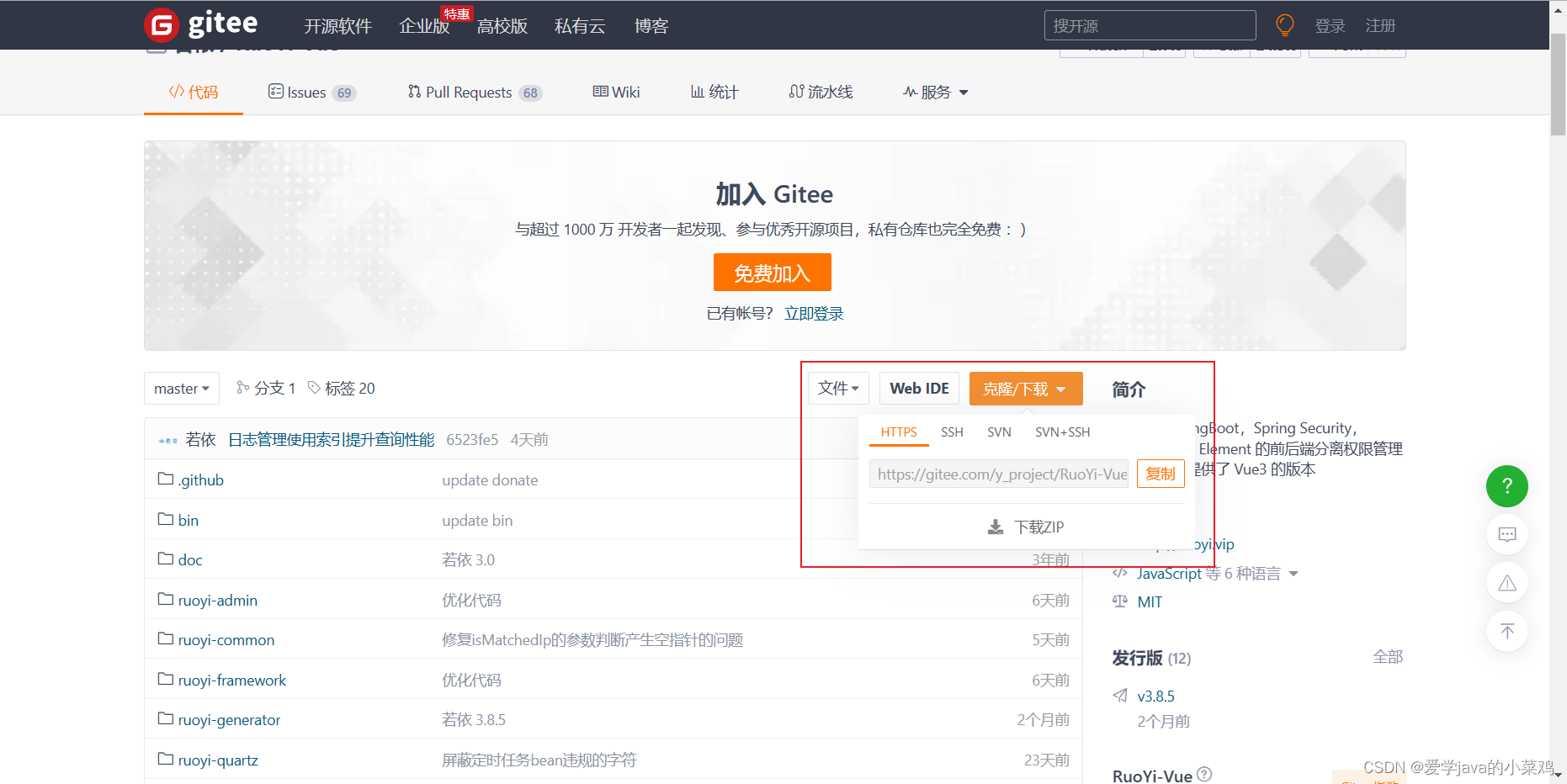Open the Wiki tab
This screenshot has height=784, width=1567.
[x=616, y=92]
